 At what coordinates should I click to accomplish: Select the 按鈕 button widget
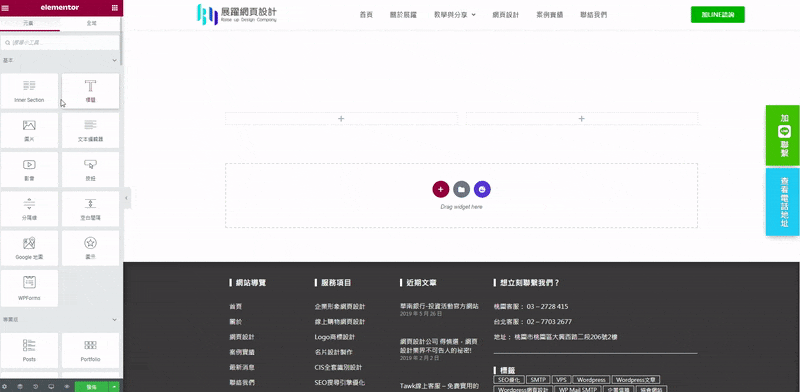(x=90, y=169)
